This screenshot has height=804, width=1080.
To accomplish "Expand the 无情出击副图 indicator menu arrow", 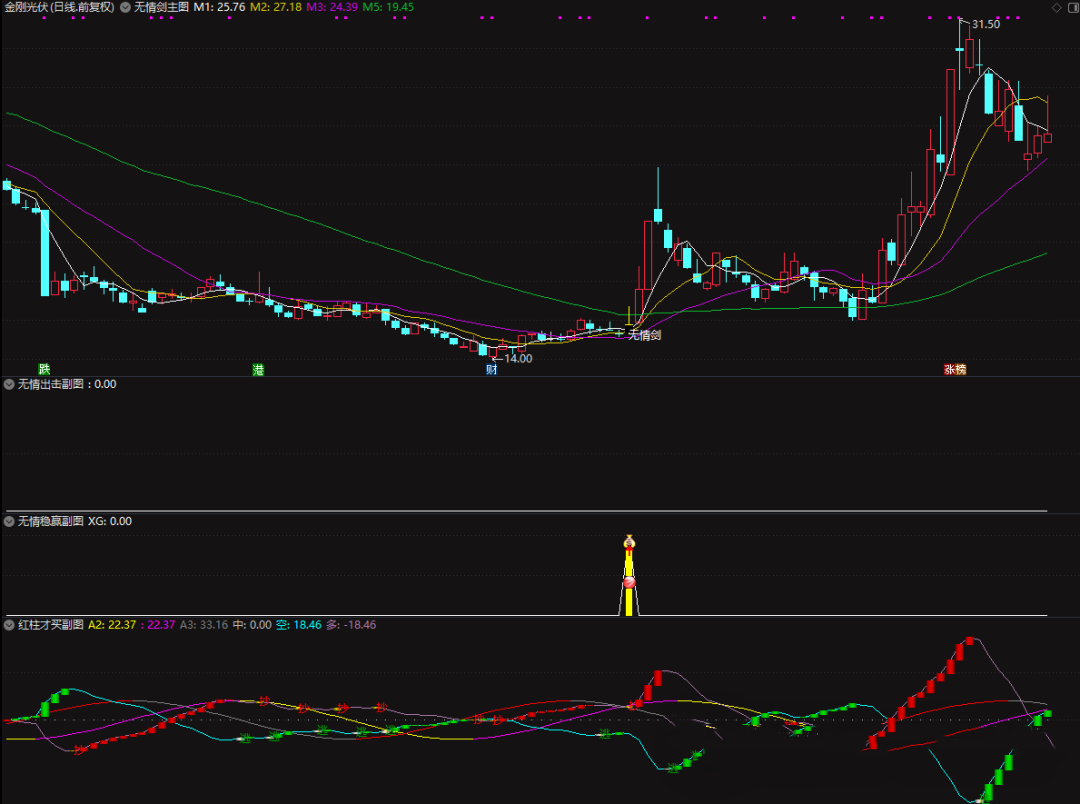I will 10,384.
